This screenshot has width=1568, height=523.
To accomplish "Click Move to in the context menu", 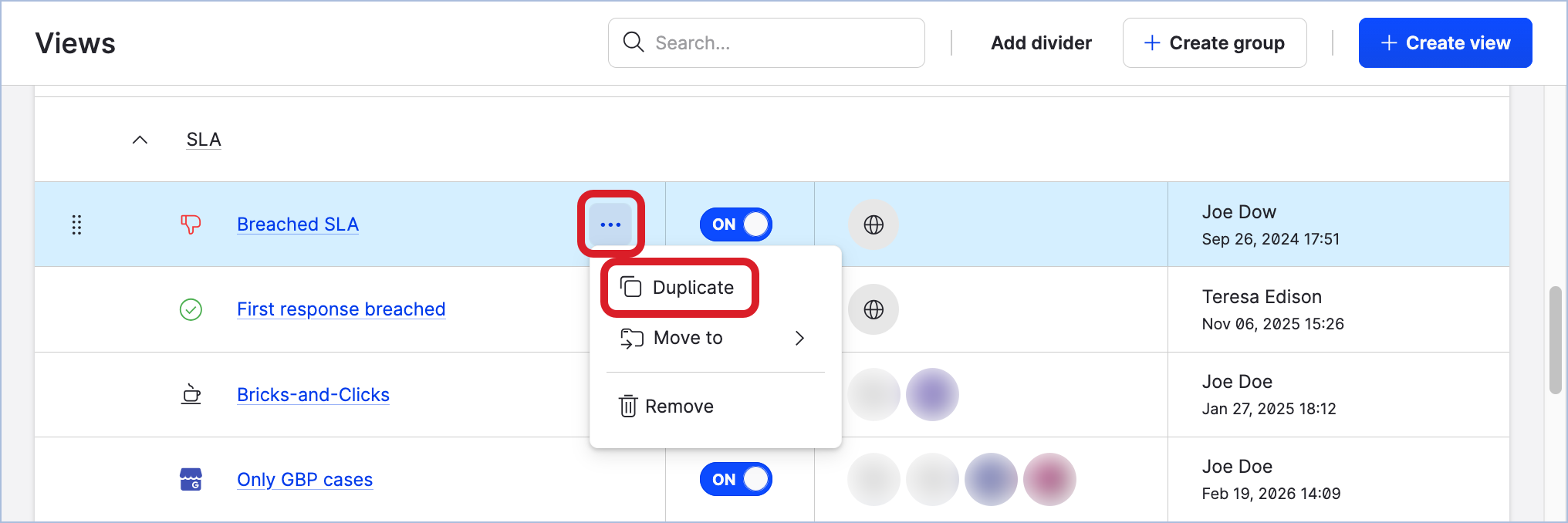I will (x=687, y=338).
